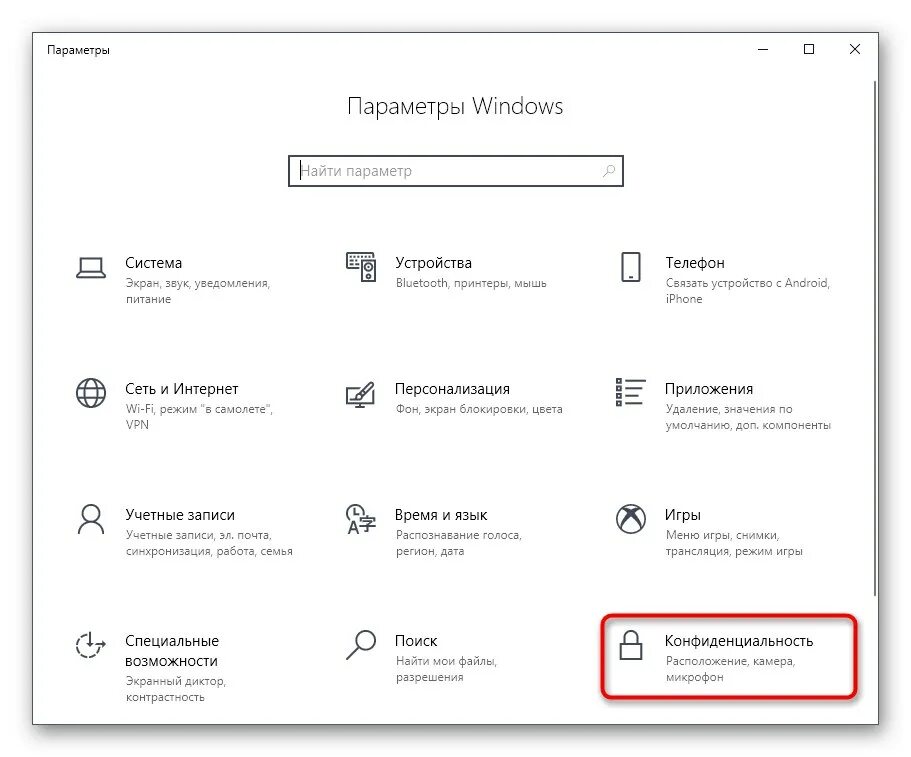Select the Время и язык title
The height and width of the screenshot is (757, 911).
tap(441, 515)
